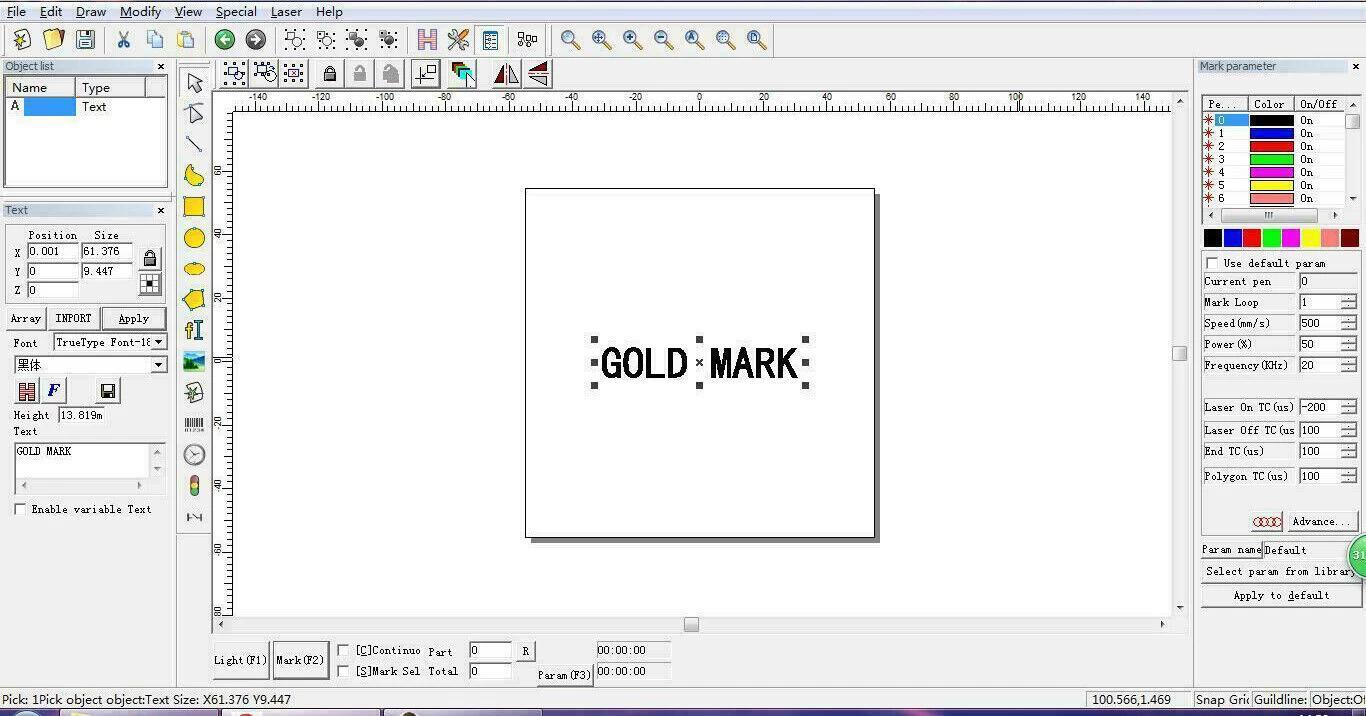Open the TrueType Font type dropdown

[x=158, y=342]
